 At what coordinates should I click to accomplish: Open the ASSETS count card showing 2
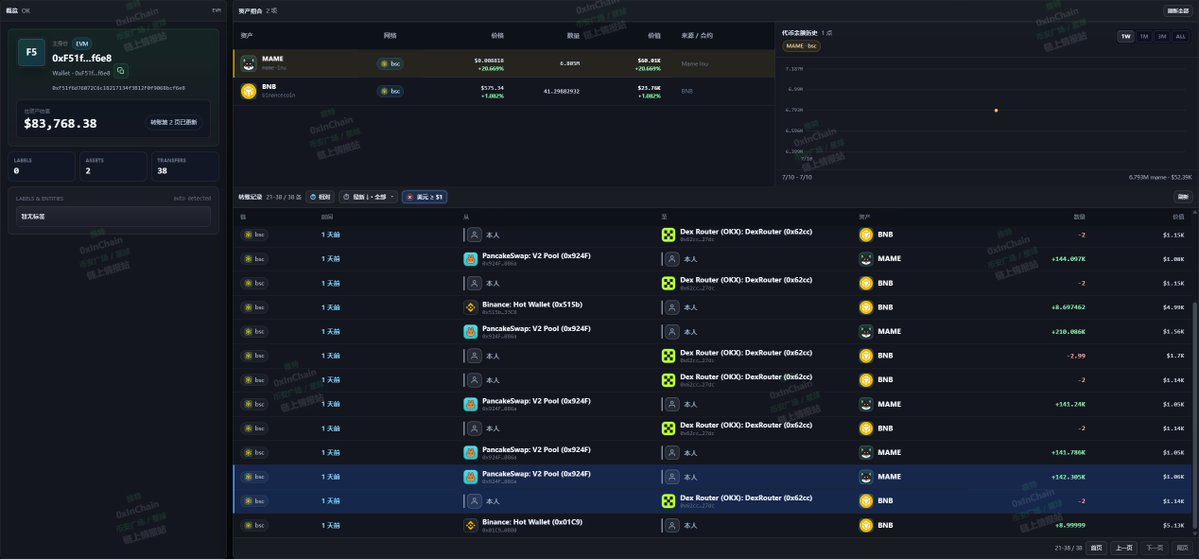113,166
